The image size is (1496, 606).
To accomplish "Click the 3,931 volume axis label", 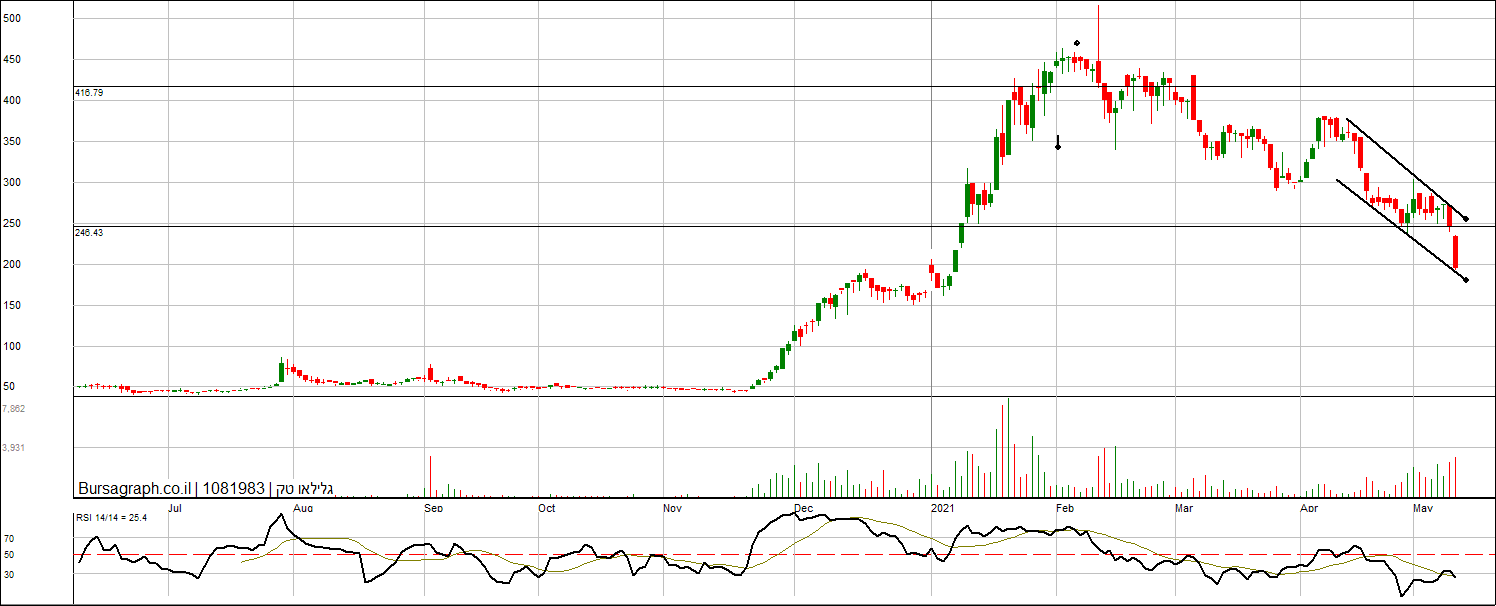I will tap(14, 448).
